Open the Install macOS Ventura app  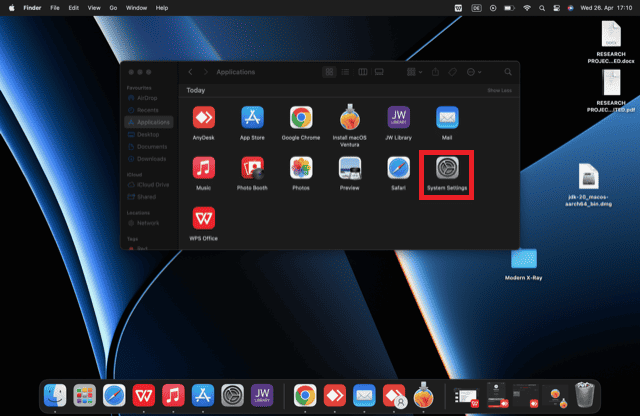[x=350, y=119]
